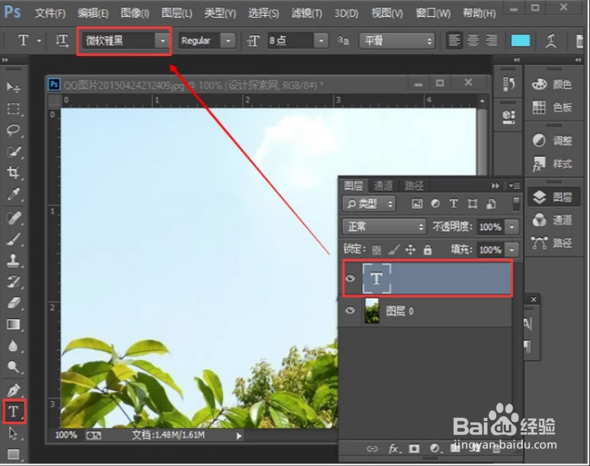Select the Lasso tool
Image resolution: width=590 pixels, height=466 pixels.
tap(13, 130)
